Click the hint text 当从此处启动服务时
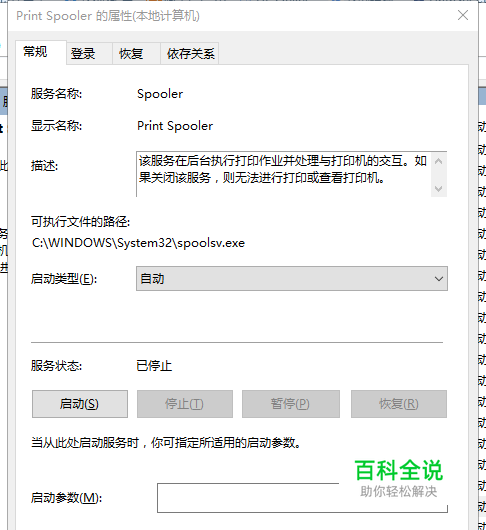This screenshot has height=530, width=486. click(x=166, y=442)
